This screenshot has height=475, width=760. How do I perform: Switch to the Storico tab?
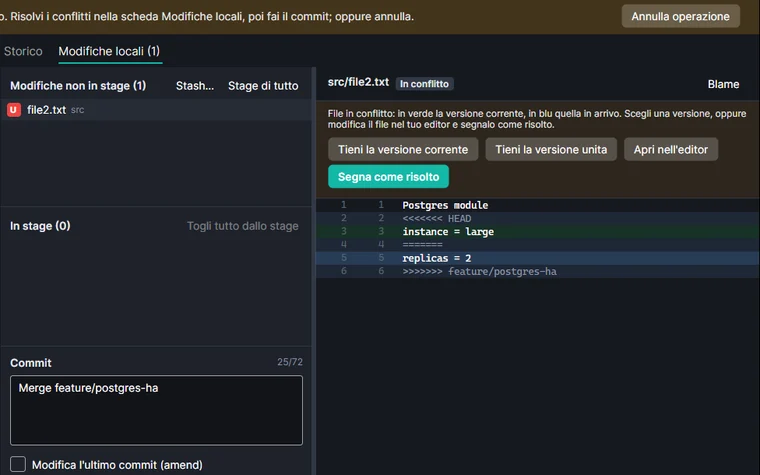23,51
